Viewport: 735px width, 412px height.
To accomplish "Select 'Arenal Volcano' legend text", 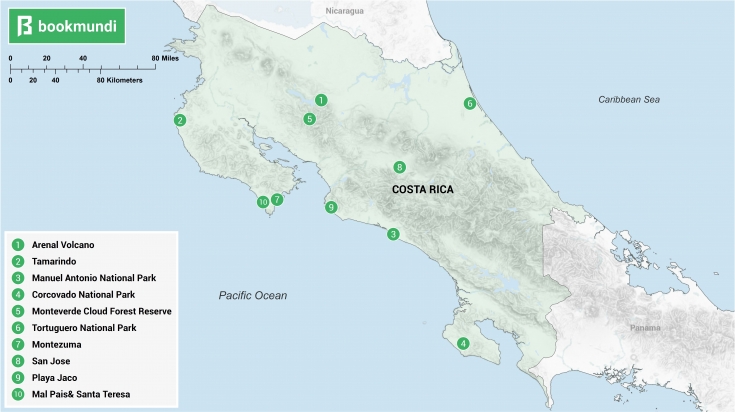I will [63, 245].
